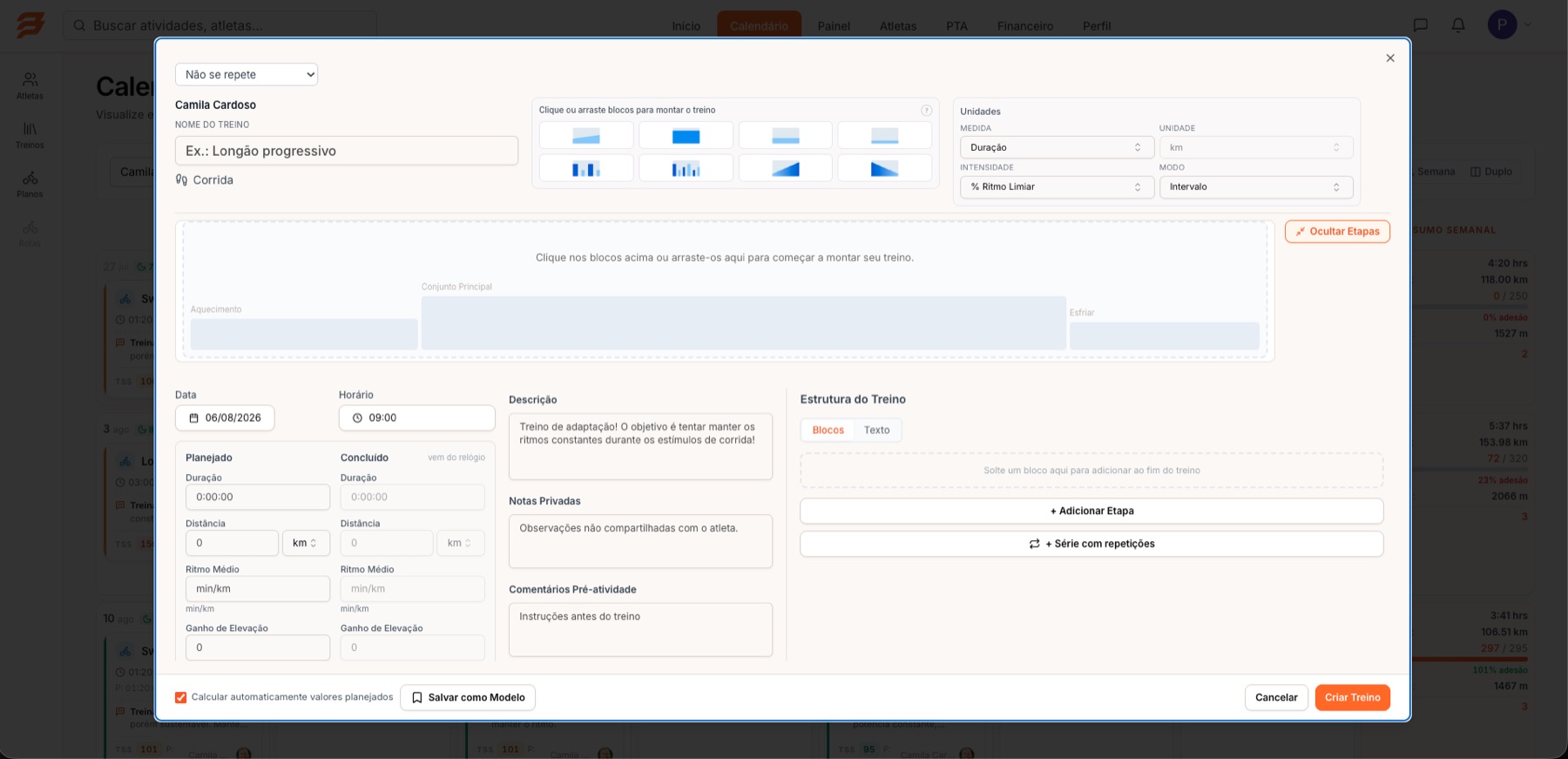The image size is (1568, 759).
Task: Focus the Notas Privadas text area
Action: coord(640,541)
